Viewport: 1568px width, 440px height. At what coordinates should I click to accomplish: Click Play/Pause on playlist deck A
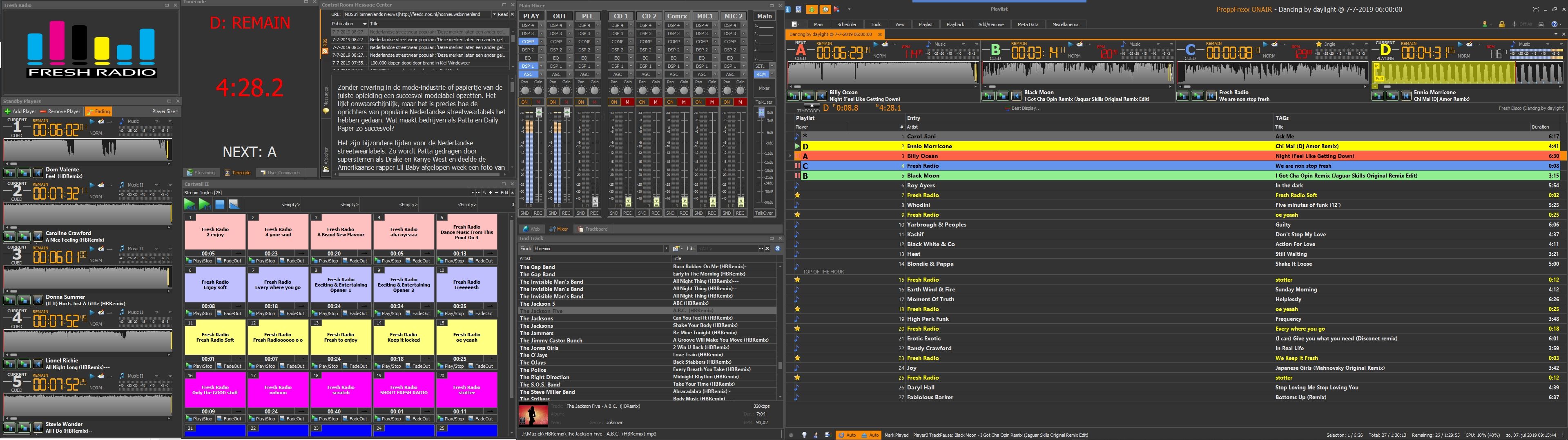tap(793, 96)
